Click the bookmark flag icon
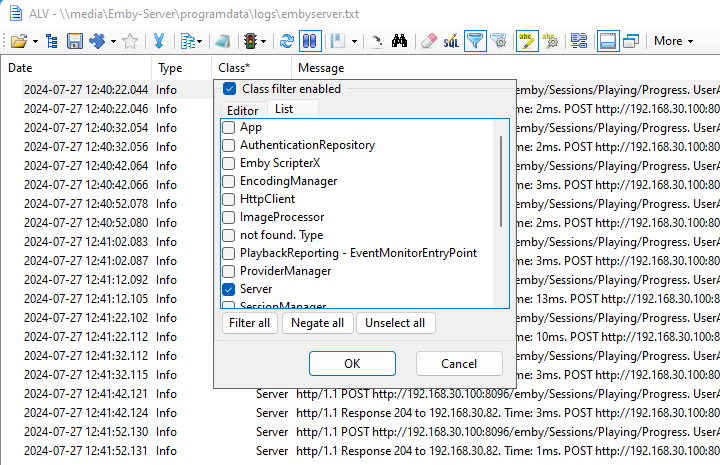The height and width of the screenshot is (465, 720). pos(338,41)
